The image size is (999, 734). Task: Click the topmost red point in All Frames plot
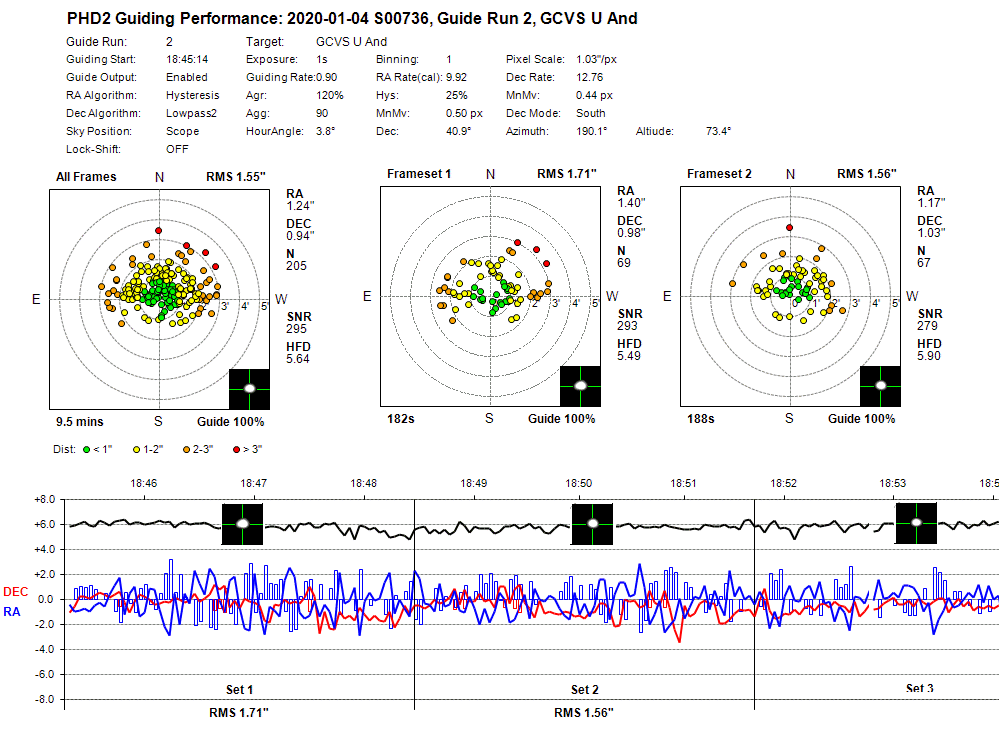coord(159,231)
